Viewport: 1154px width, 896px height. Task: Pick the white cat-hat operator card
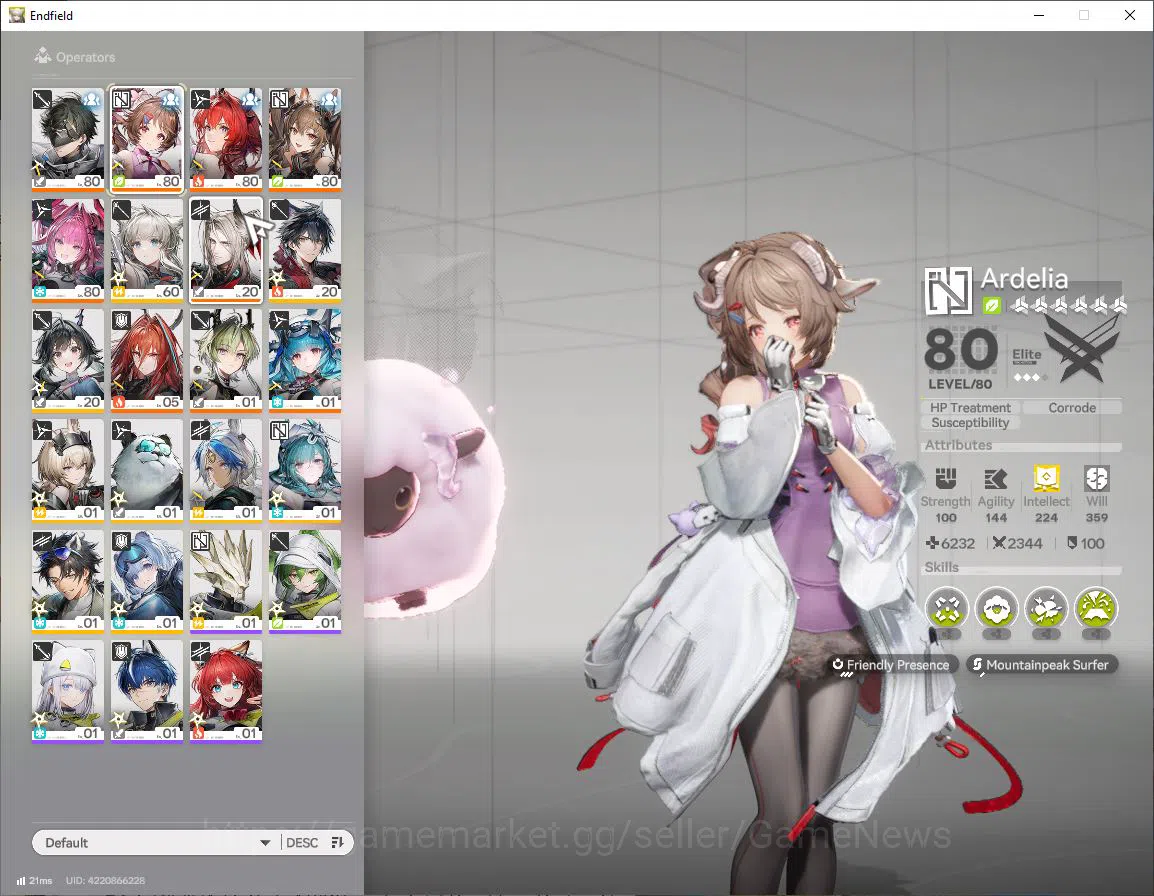pos(68,691)
